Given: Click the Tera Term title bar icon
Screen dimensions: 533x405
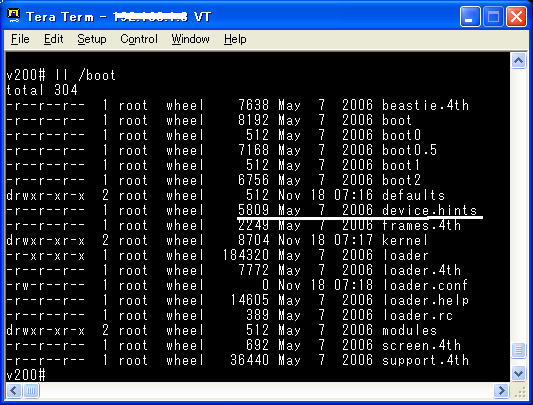Looking at the screenshot, I should pyautogui.click(x=14, y=16).
